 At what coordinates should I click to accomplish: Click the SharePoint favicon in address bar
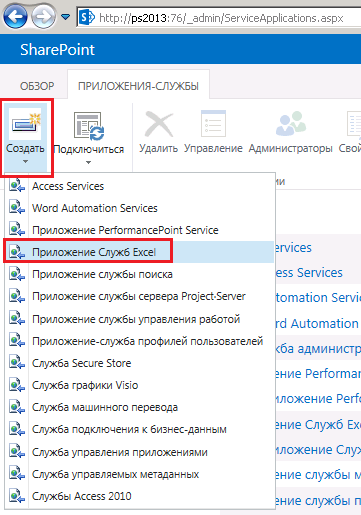(x=88, y=17)
